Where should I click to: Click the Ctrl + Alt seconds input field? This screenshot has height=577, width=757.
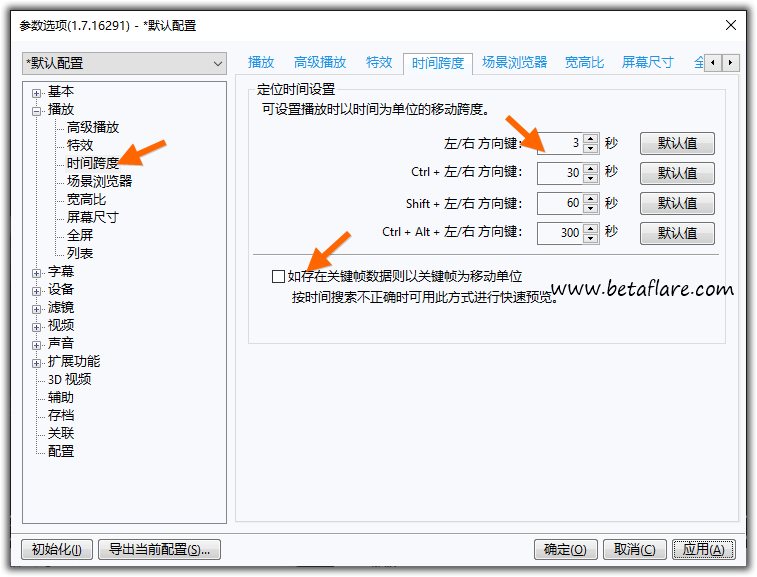(x=560, y=234)
